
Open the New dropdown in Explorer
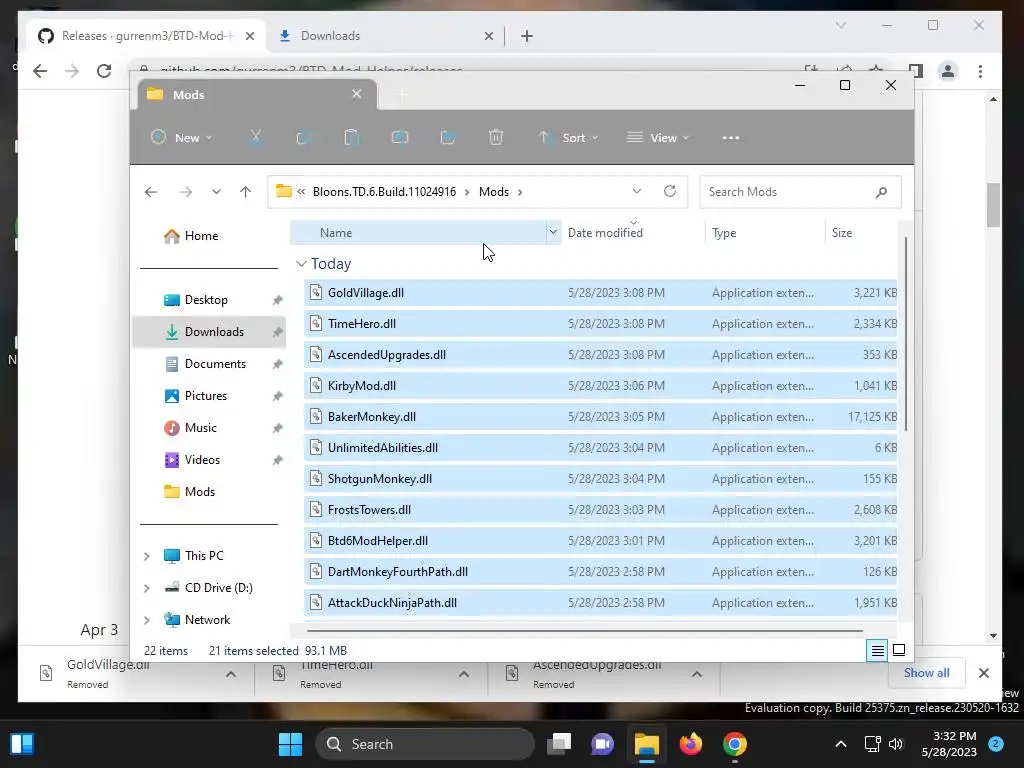click(x=182, y=137)
